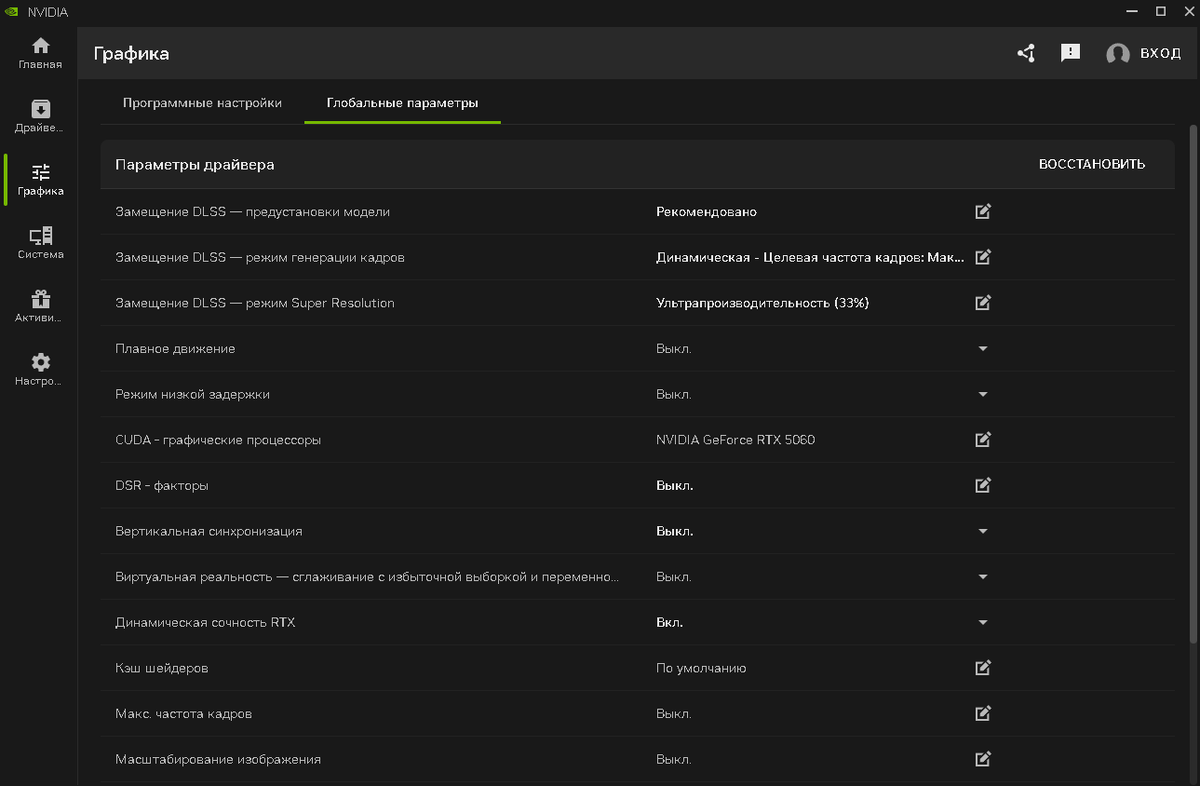The image size is (1200, 786).
Task: Click the vertical scrollbar of settings list
Action: (x=1192, y=384)
